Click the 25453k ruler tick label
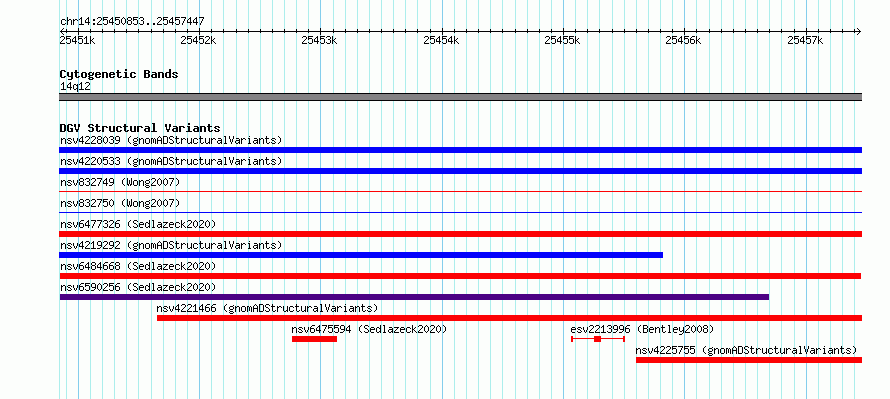This screenshot has height=399, width=890. click(x=320, y=40)
